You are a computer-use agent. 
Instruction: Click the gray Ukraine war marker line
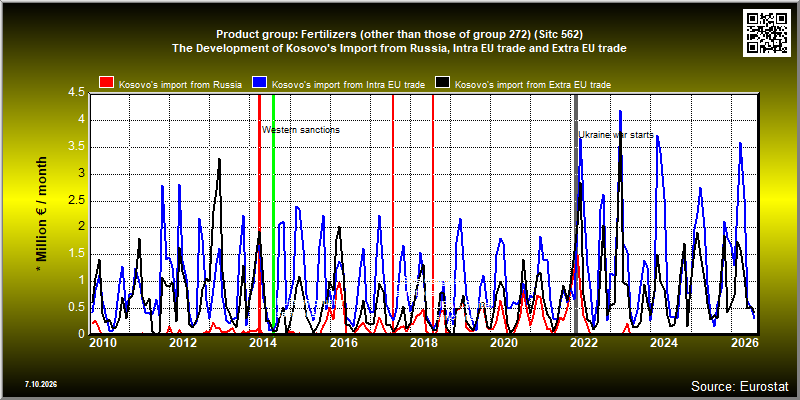pyautogui.click(x=576, y=214)
